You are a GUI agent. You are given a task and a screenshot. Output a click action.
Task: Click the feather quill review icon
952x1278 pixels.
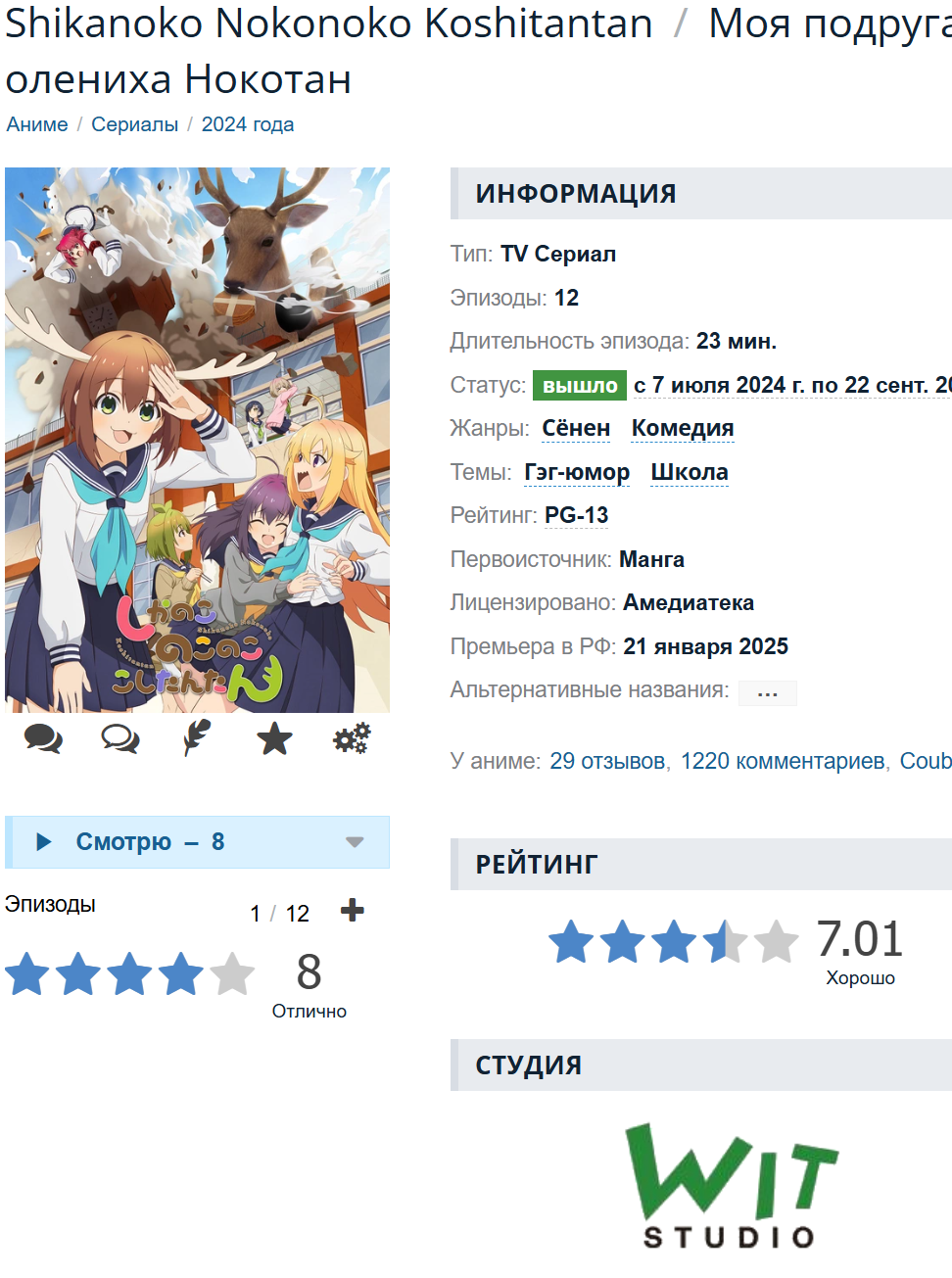[x=197, y=738]
